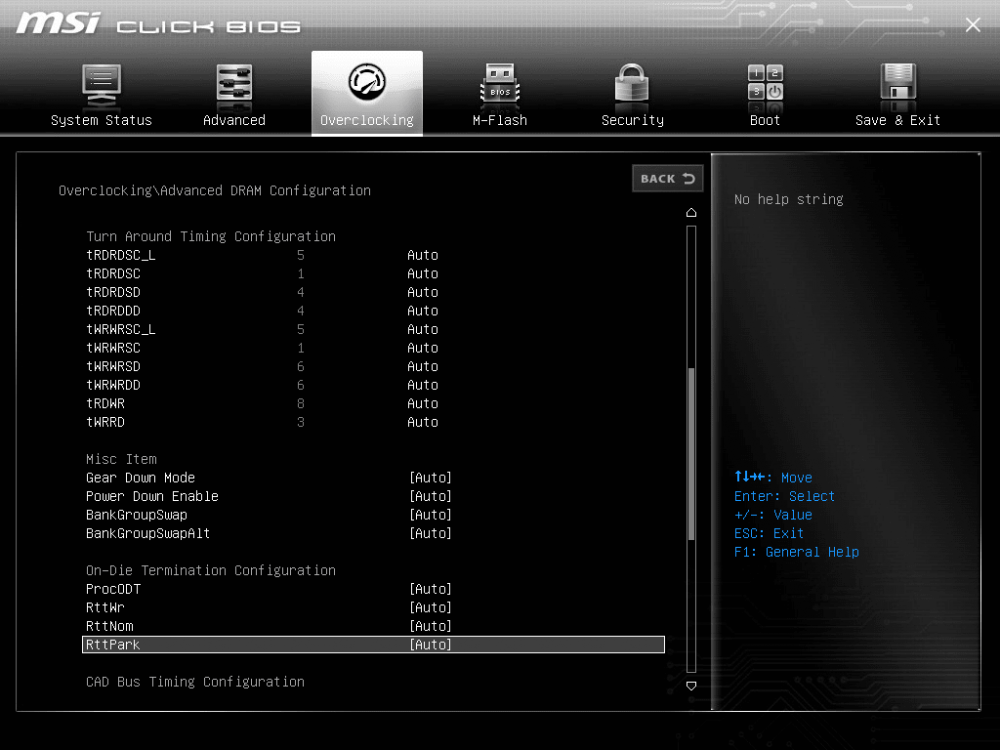This screenshot has width=1000, height=750.
Task: Edit the tWRRD Auto value field
Action: (x=423, y=422)
